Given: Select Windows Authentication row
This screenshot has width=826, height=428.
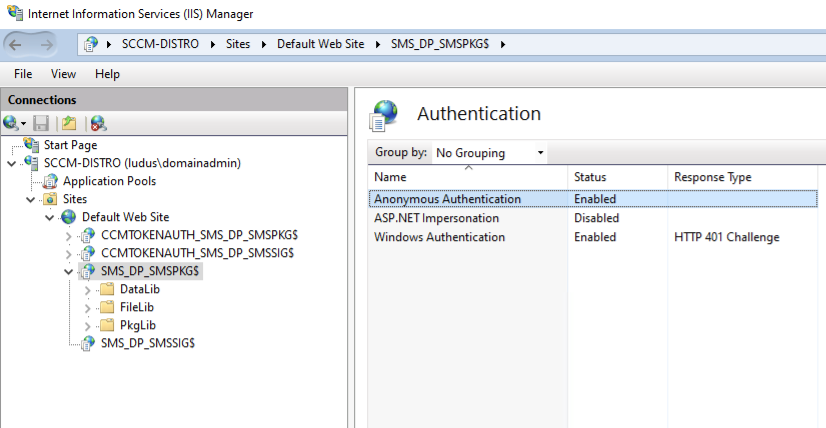Looking at the screenshot, I should click(593, 237).
